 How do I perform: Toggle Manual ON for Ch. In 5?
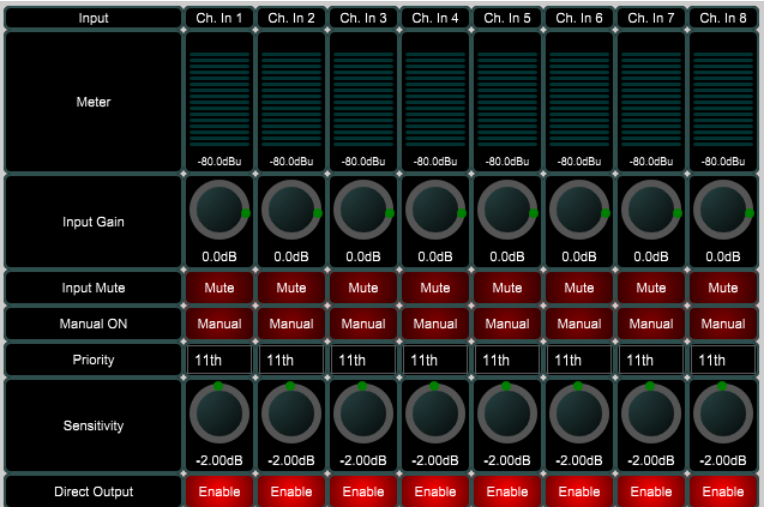507,324
